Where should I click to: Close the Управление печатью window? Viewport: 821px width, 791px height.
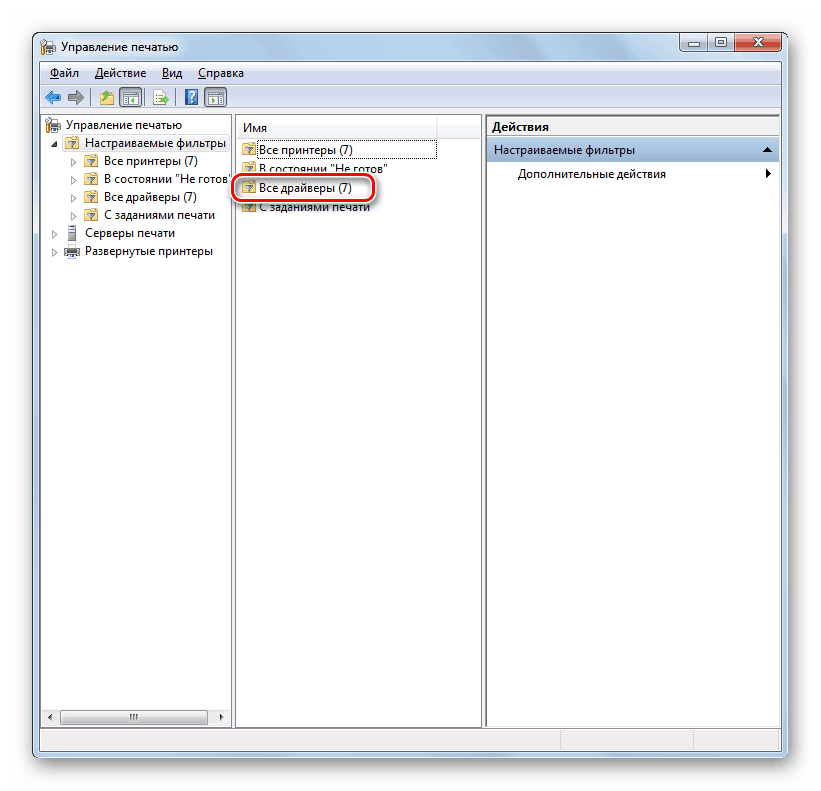(x=758, y=43)
